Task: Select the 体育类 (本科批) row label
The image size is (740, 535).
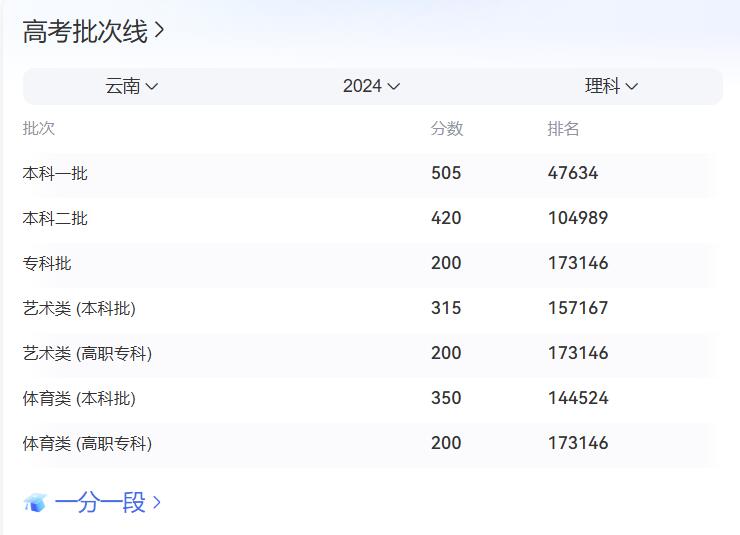Action: (79, 399)
